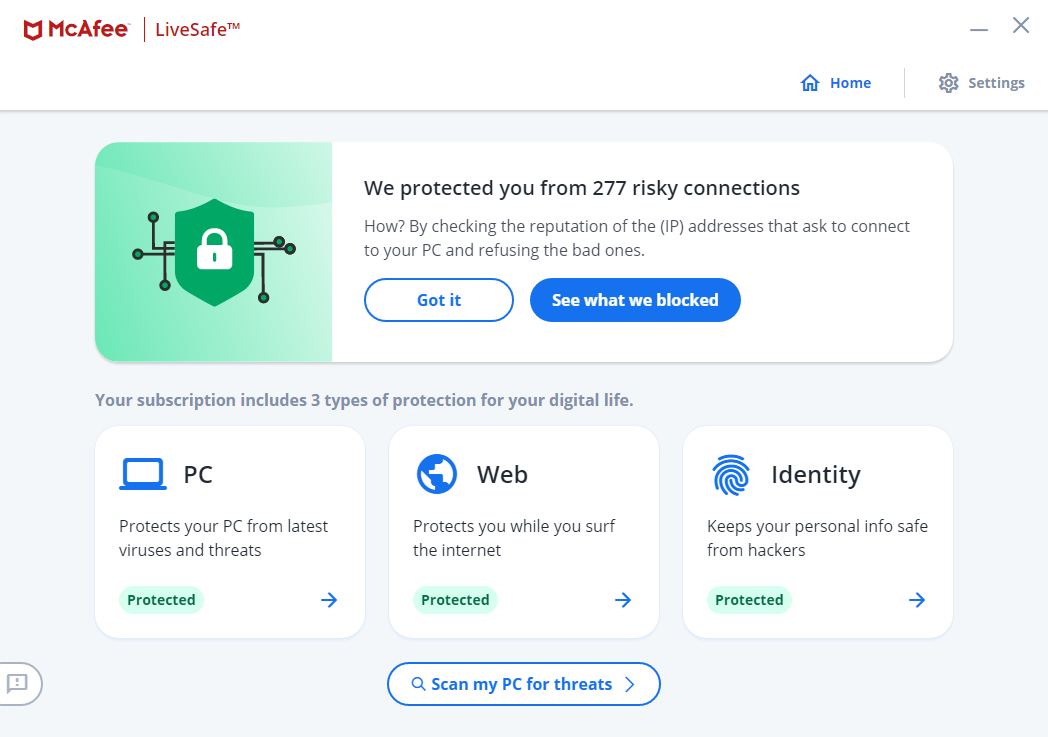1048x737 pixels.
Task: Open the feedback speech bubble icon
Action: point(17,684)
